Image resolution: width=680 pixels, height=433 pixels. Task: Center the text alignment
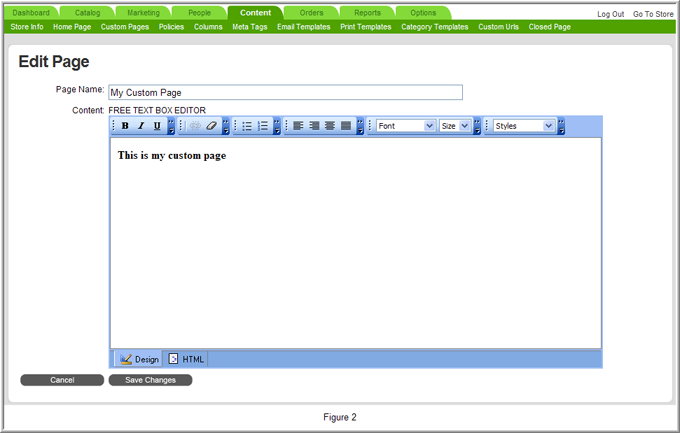330,126
